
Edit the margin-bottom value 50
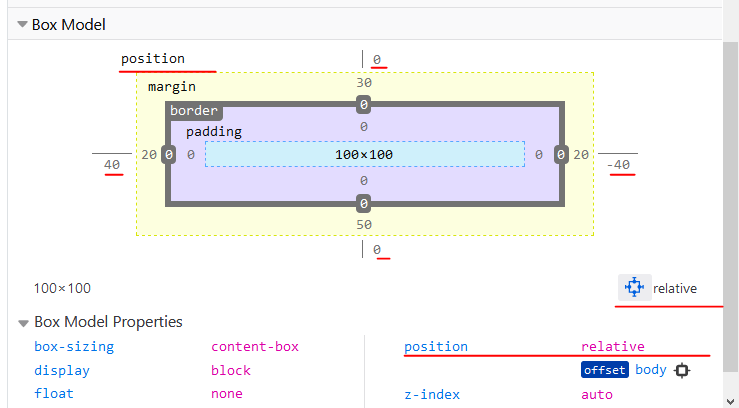364,224
